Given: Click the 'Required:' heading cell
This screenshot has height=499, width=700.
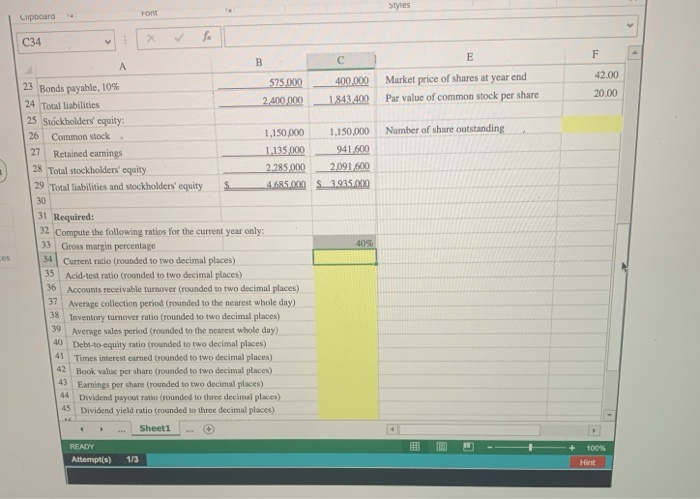Looking at the screenshot, I should point(74,217).
